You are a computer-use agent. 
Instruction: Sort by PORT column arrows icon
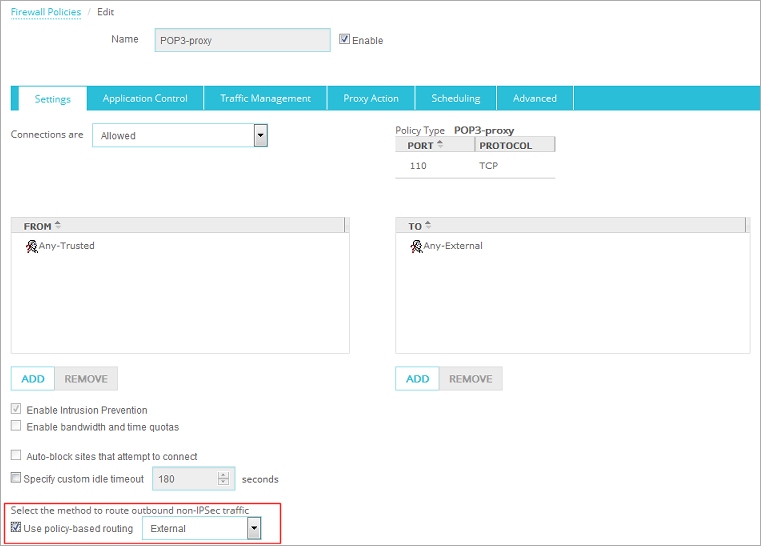coord(440,145)
